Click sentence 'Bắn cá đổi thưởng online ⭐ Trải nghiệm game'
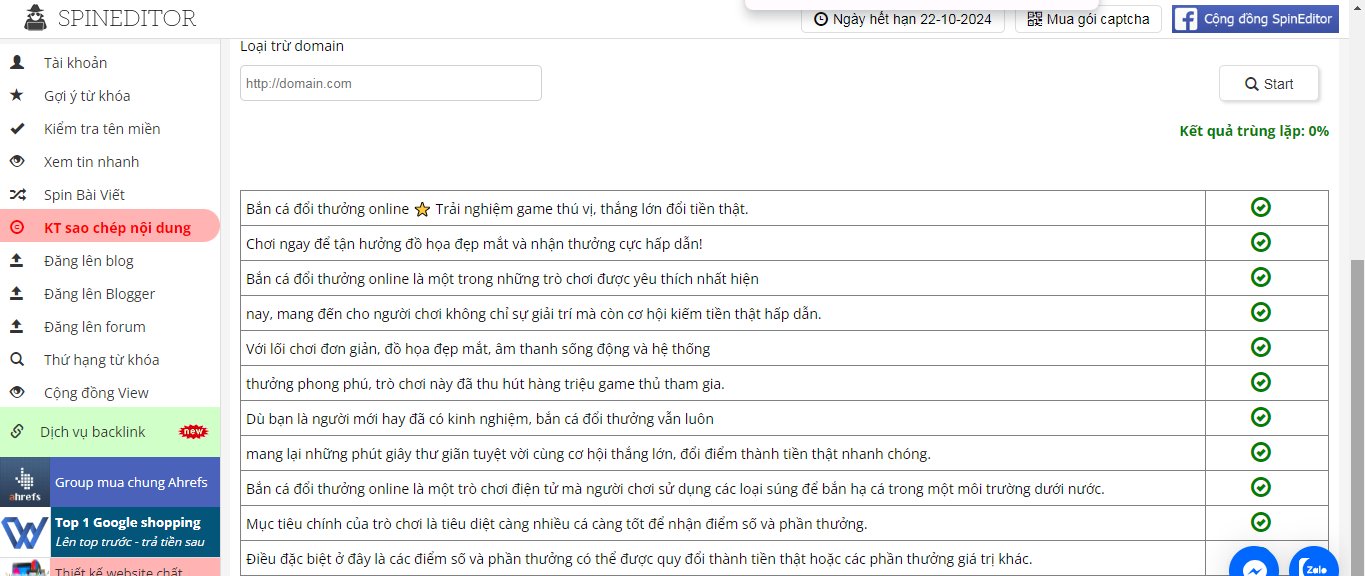Screen dimensions: 1365x576 point(497,209)
